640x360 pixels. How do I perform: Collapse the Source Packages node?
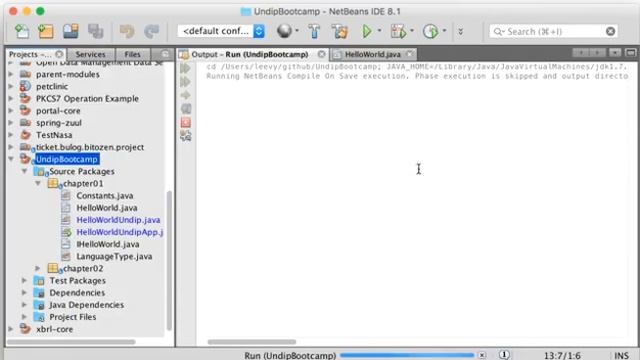pyautogui.click(x=24, y=171)
